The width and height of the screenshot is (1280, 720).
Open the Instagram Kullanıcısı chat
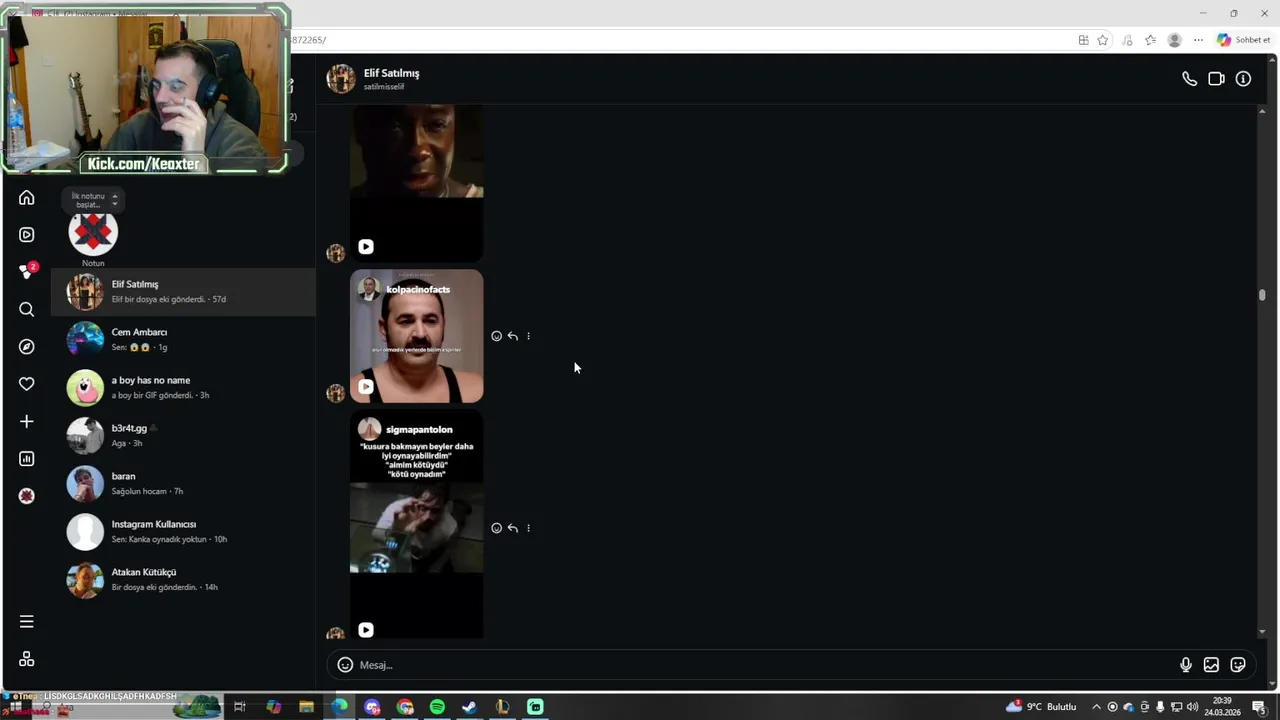pyautogui.click(x=184, y=532)
